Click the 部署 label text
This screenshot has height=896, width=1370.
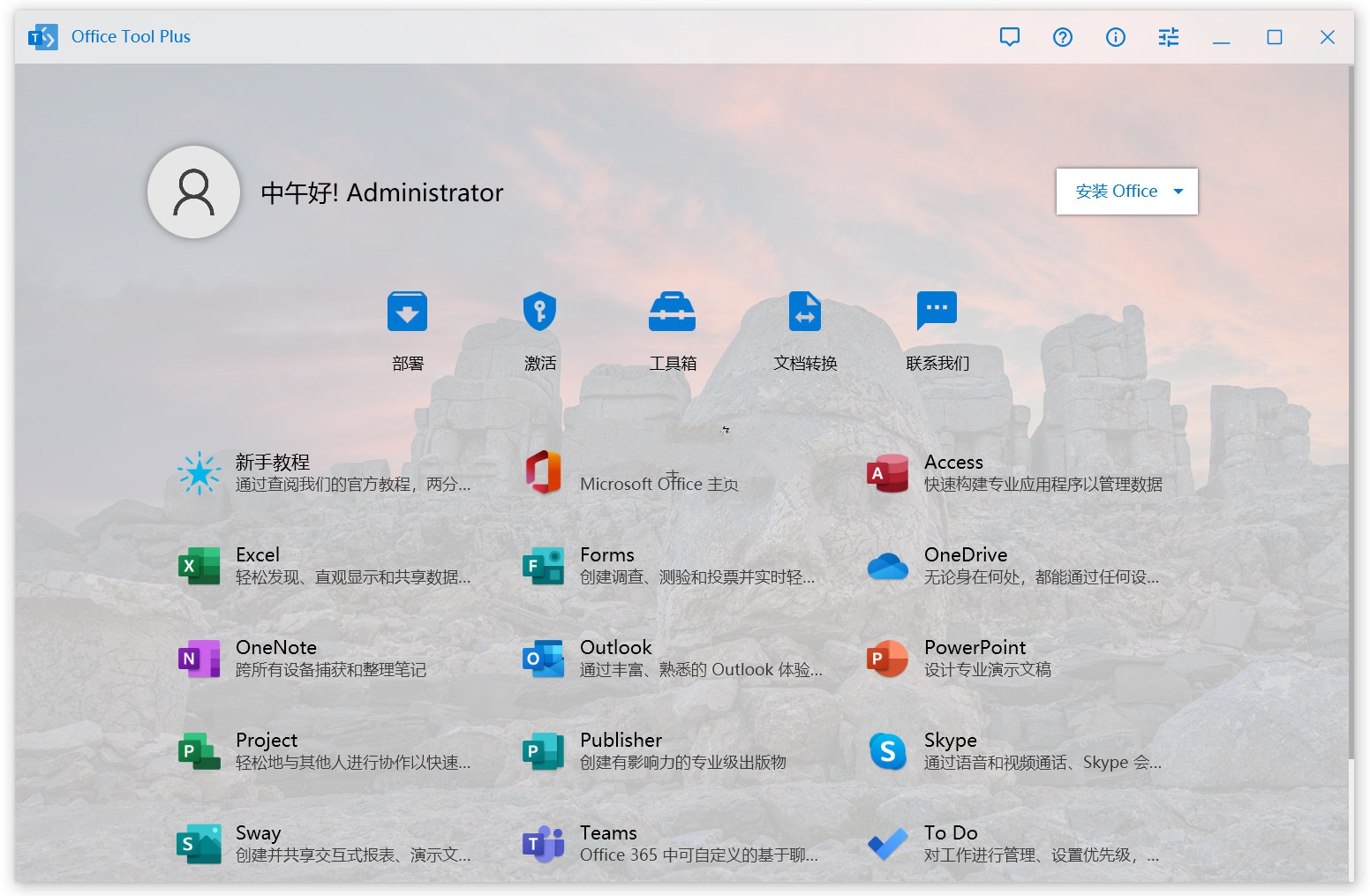(x=408, y=363)
